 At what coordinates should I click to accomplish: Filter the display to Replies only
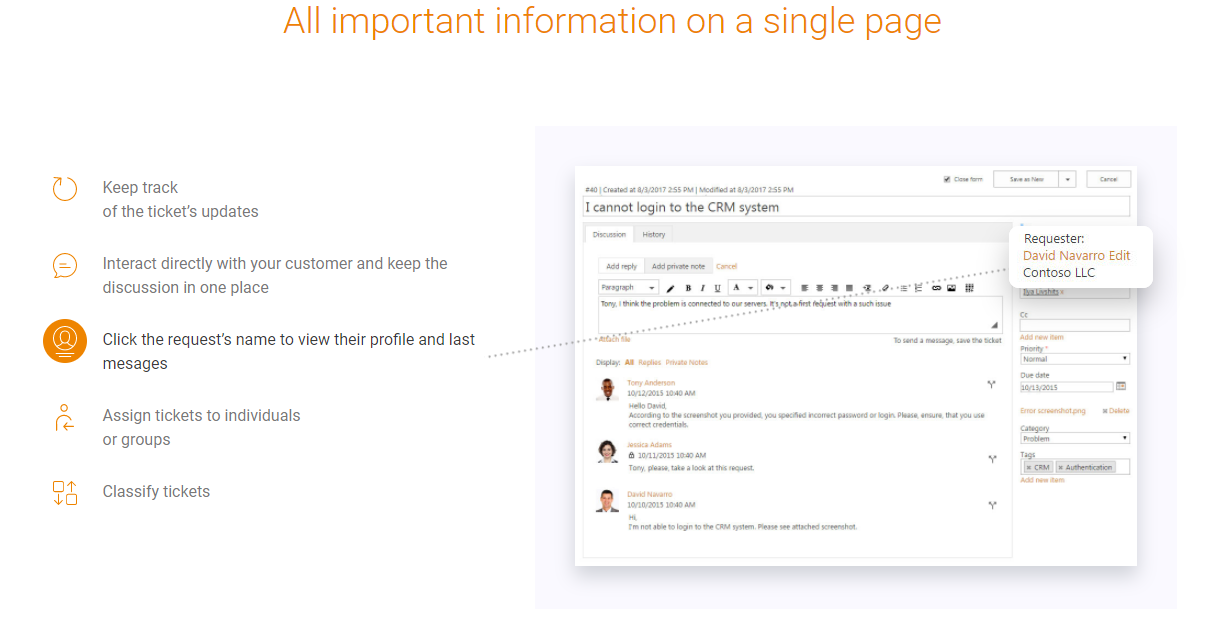point(650,362)
